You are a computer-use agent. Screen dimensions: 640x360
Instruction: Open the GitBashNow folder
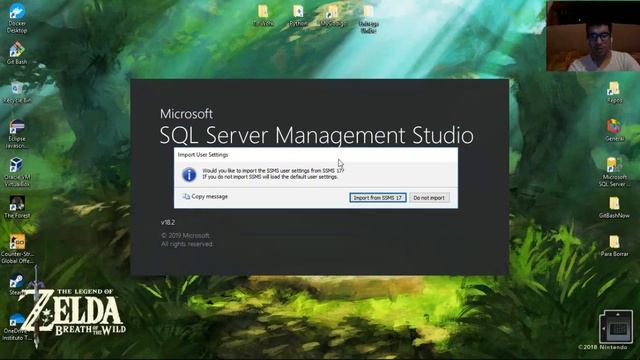[x=614, y=207]
